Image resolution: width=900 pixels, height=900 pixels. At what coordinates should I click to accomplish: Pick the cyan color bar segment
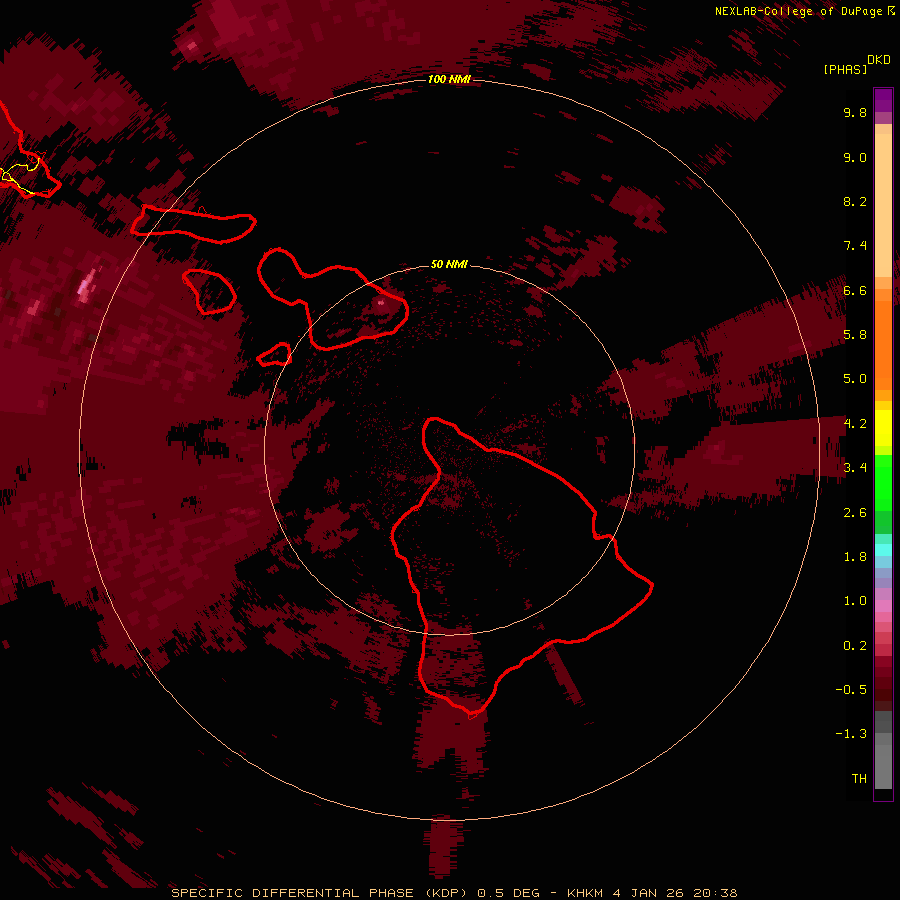coord(883,550)
